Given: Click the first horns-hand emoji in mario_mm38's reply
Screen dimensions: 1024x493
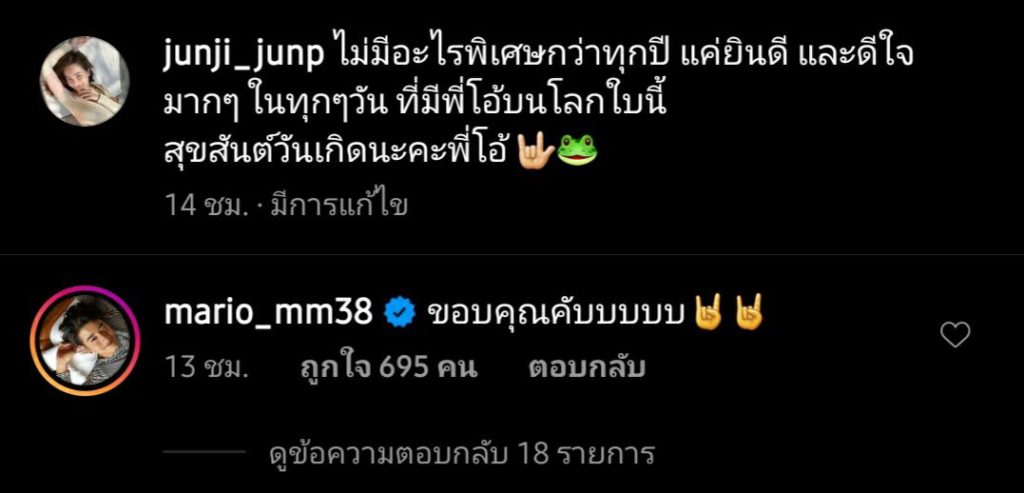Looking at the screenshot, I should (x=707, y=311).
